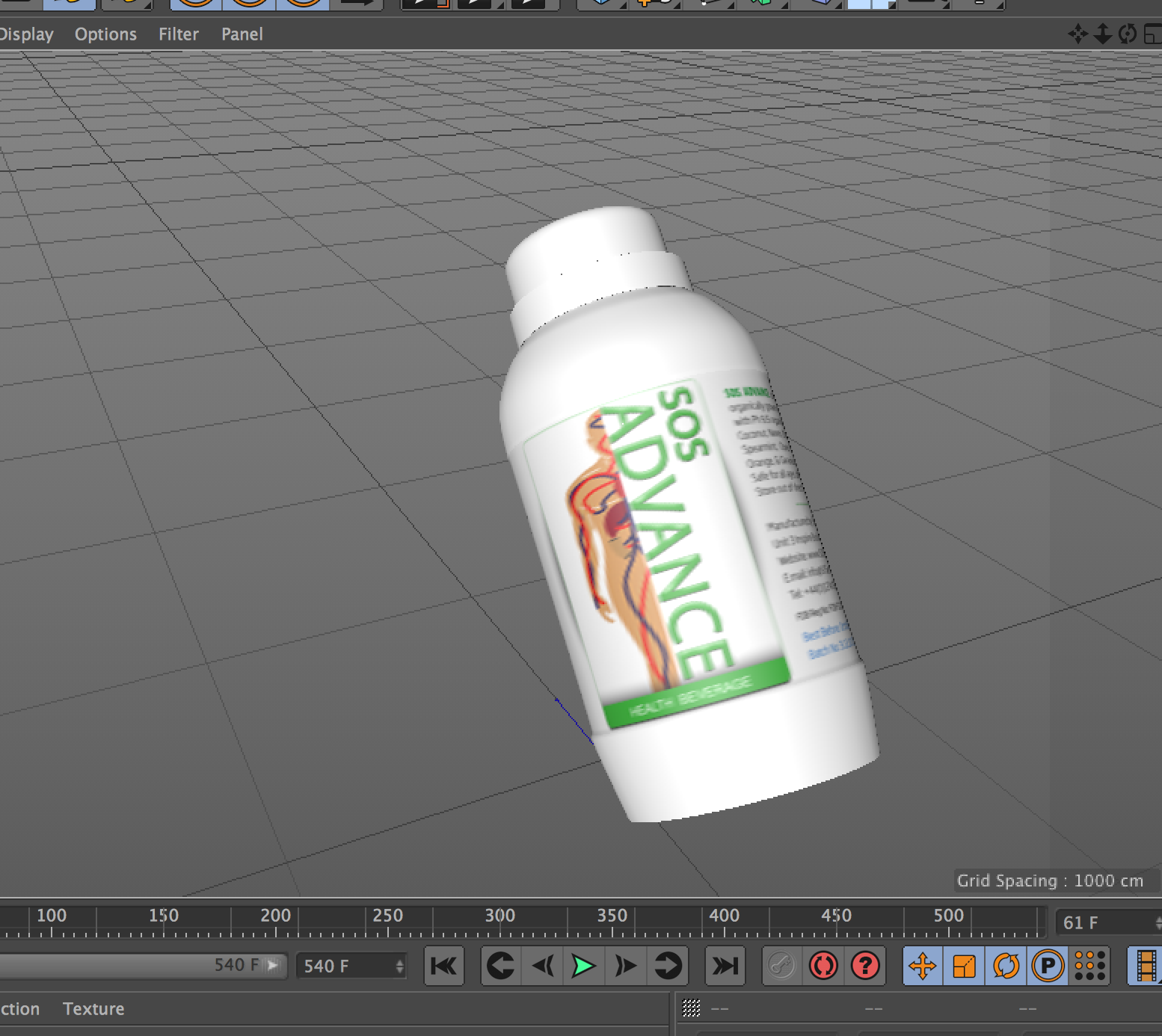Toggle the red autokeying button
The width and height of the screenshot is (1162, 1036).
pos(823,966)
